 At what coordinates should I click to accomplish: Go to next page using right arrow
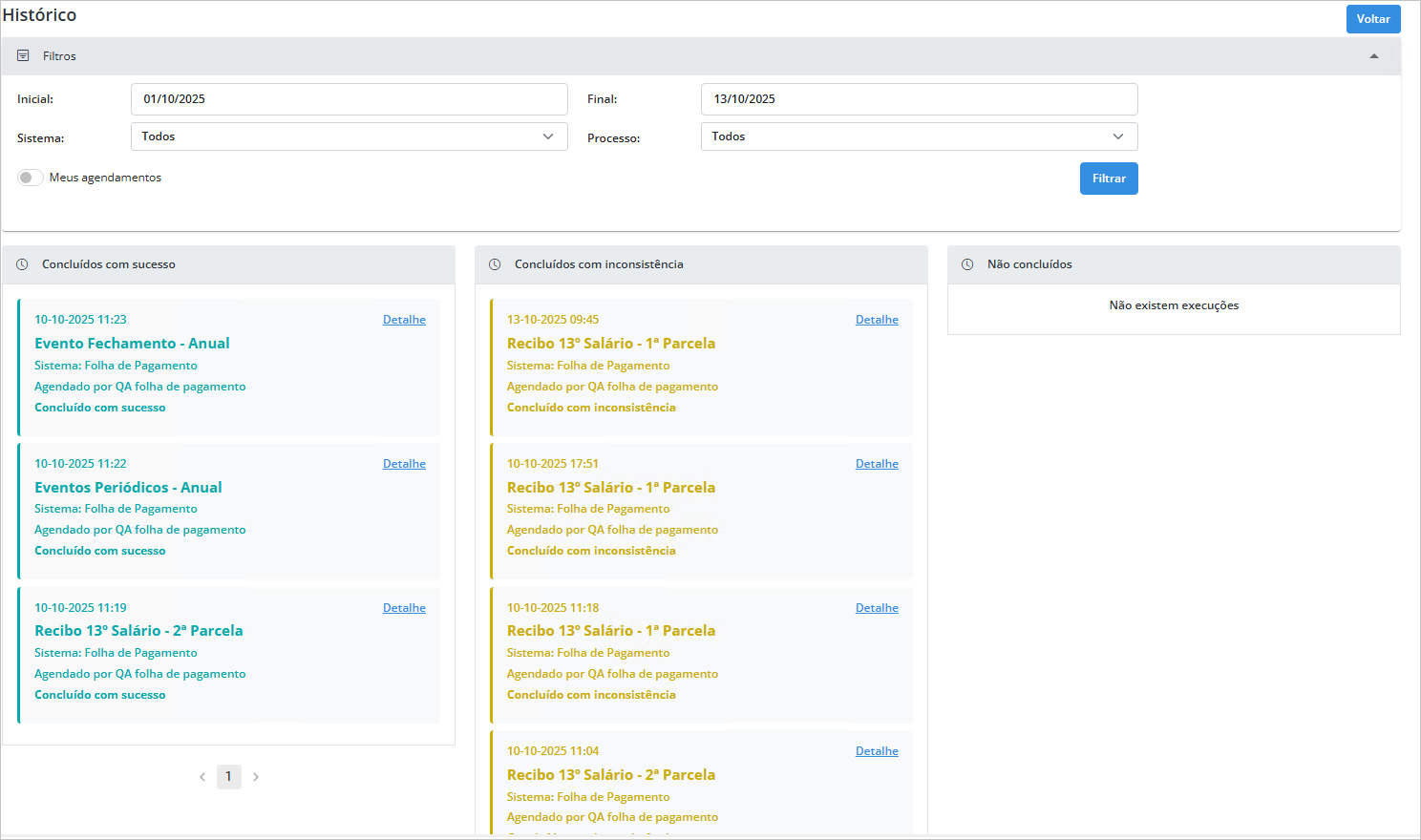pos(256,777)
